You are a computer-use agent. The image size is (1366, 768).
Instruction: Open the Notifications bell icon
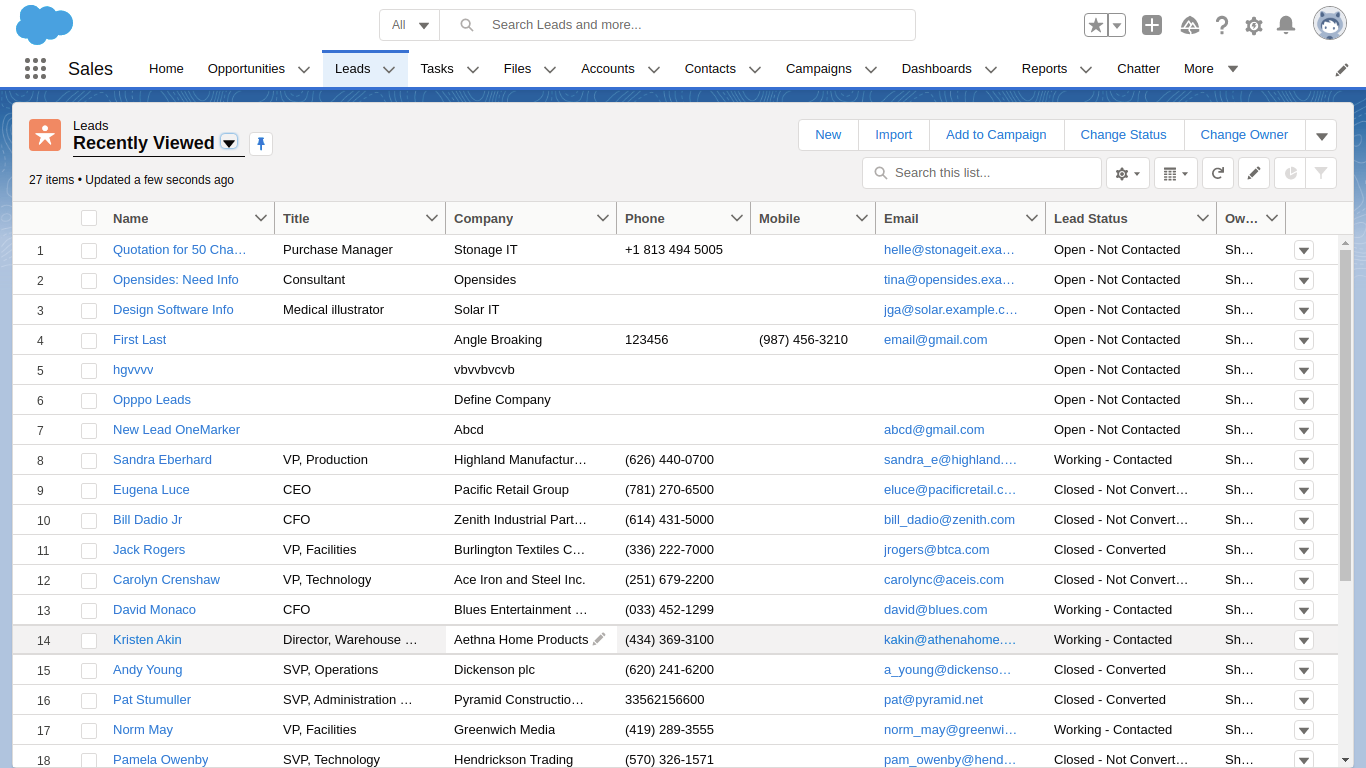coord(1286,25)
